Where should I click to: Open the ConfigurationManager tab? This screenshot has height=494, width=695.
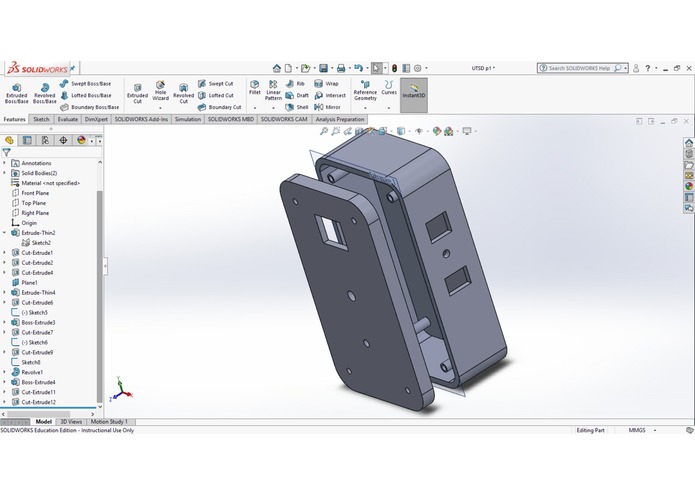tap(45, 140)
